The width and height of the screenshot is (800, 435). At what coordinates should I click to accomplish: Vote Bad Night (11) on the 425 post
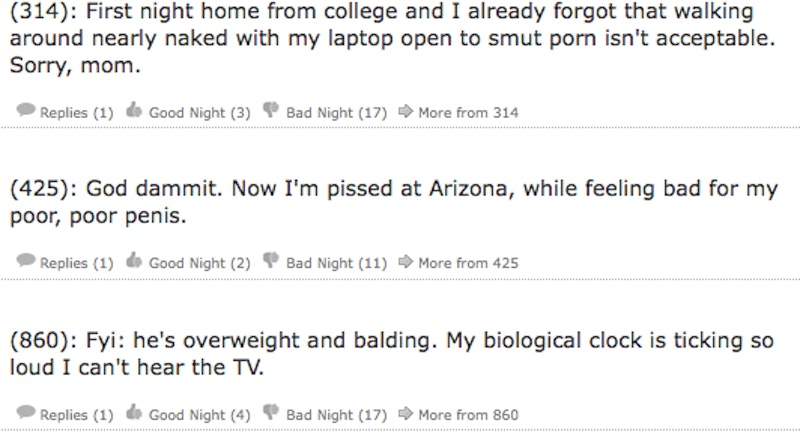click(336, 264)
